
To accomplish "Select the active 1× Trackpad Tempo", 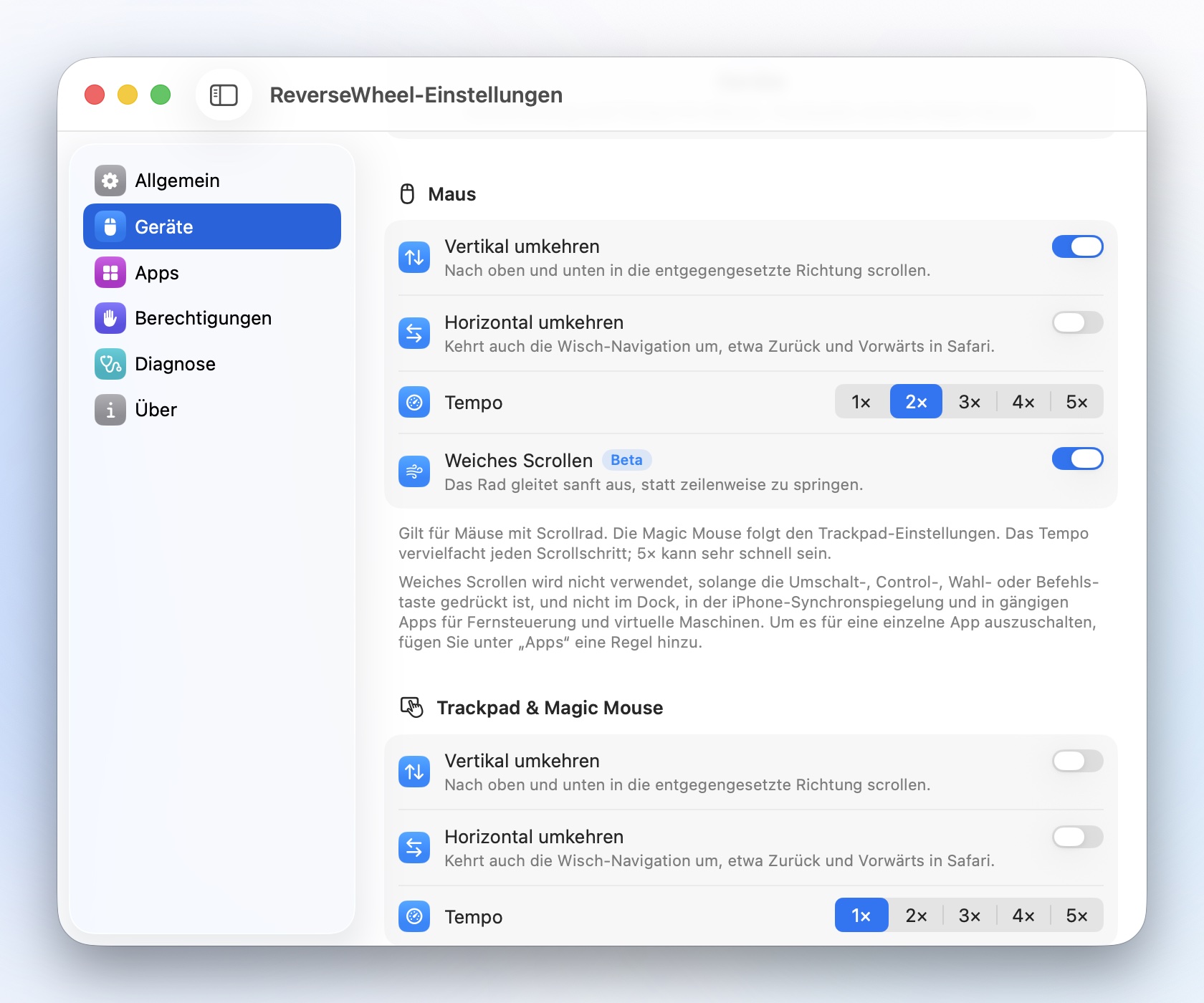I will coord(861,916).
